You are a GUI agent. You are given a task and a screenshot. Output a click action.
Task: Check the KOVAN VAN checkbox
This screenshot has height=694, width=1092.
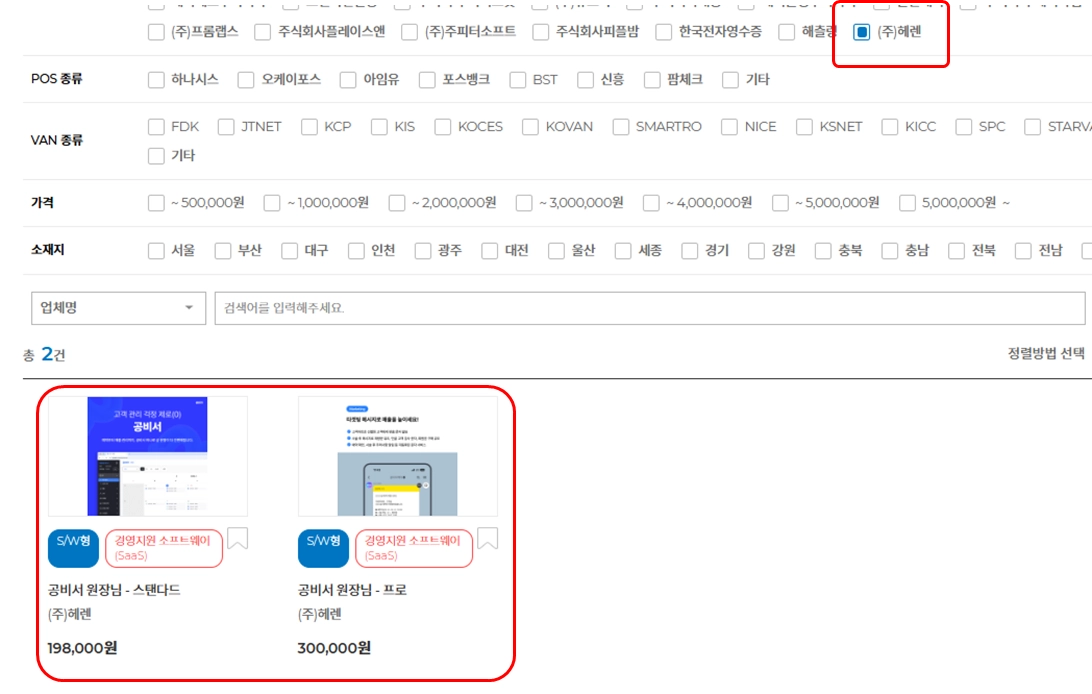tap(530, 127)
